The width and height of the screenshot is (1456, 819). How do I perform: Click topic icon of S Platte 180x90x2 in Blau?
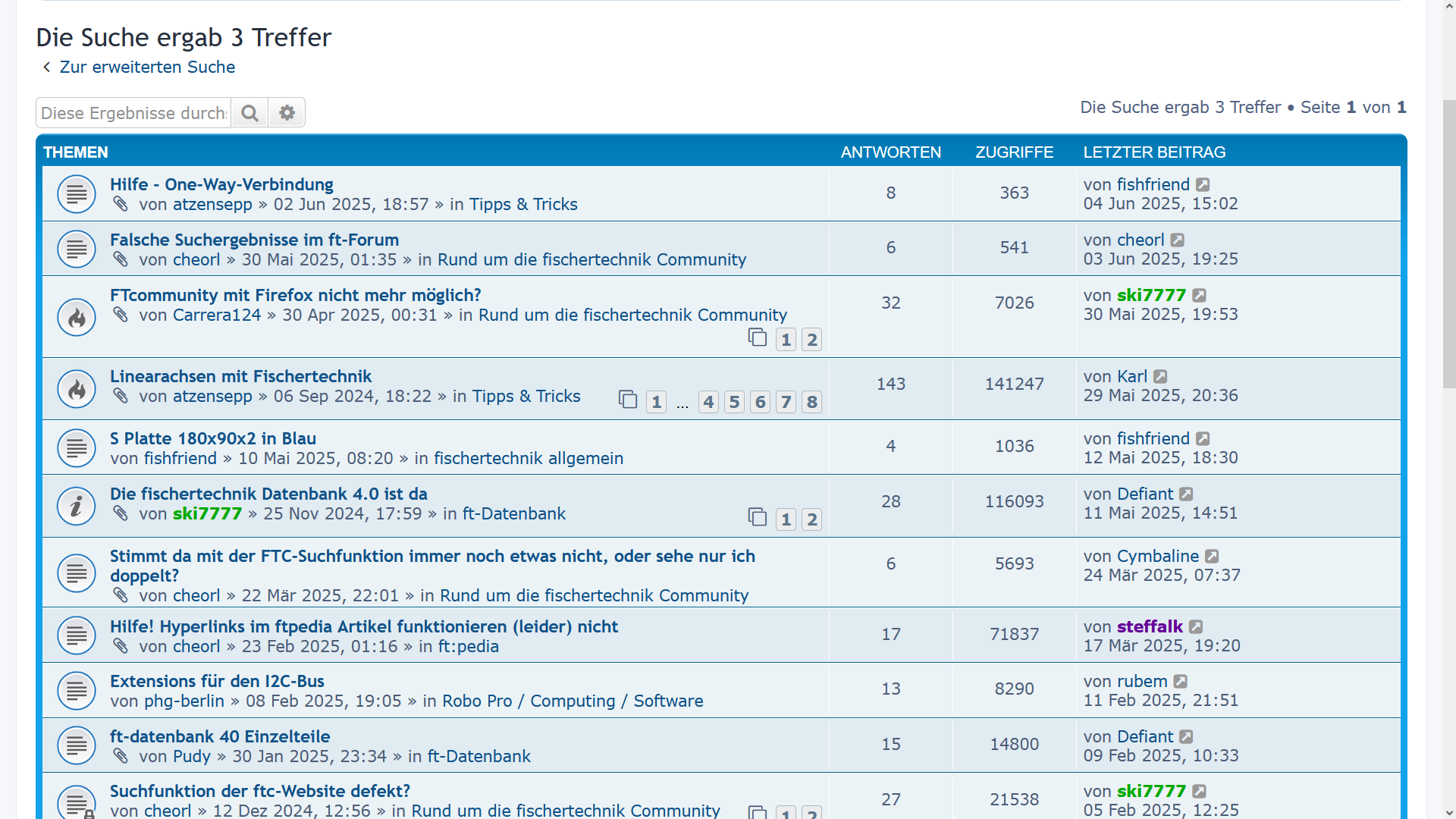[77, 447]
